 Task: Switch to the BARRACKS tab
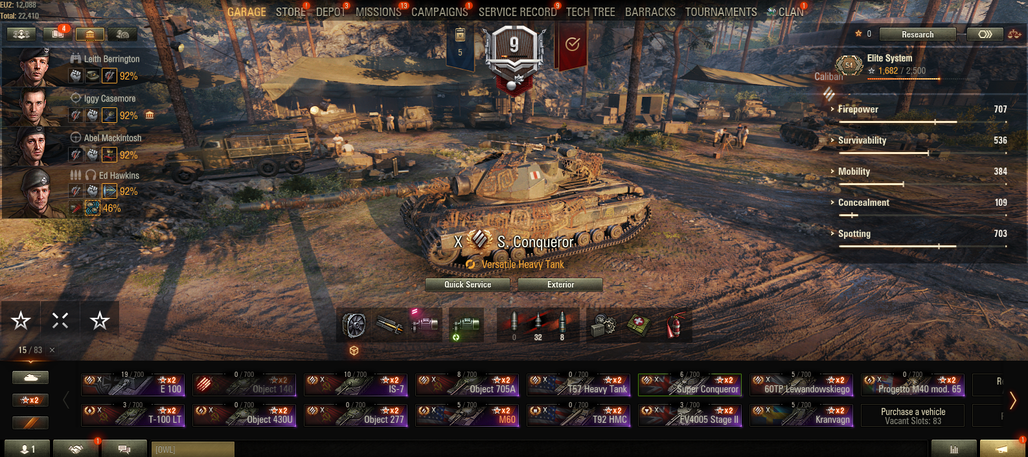650,12
